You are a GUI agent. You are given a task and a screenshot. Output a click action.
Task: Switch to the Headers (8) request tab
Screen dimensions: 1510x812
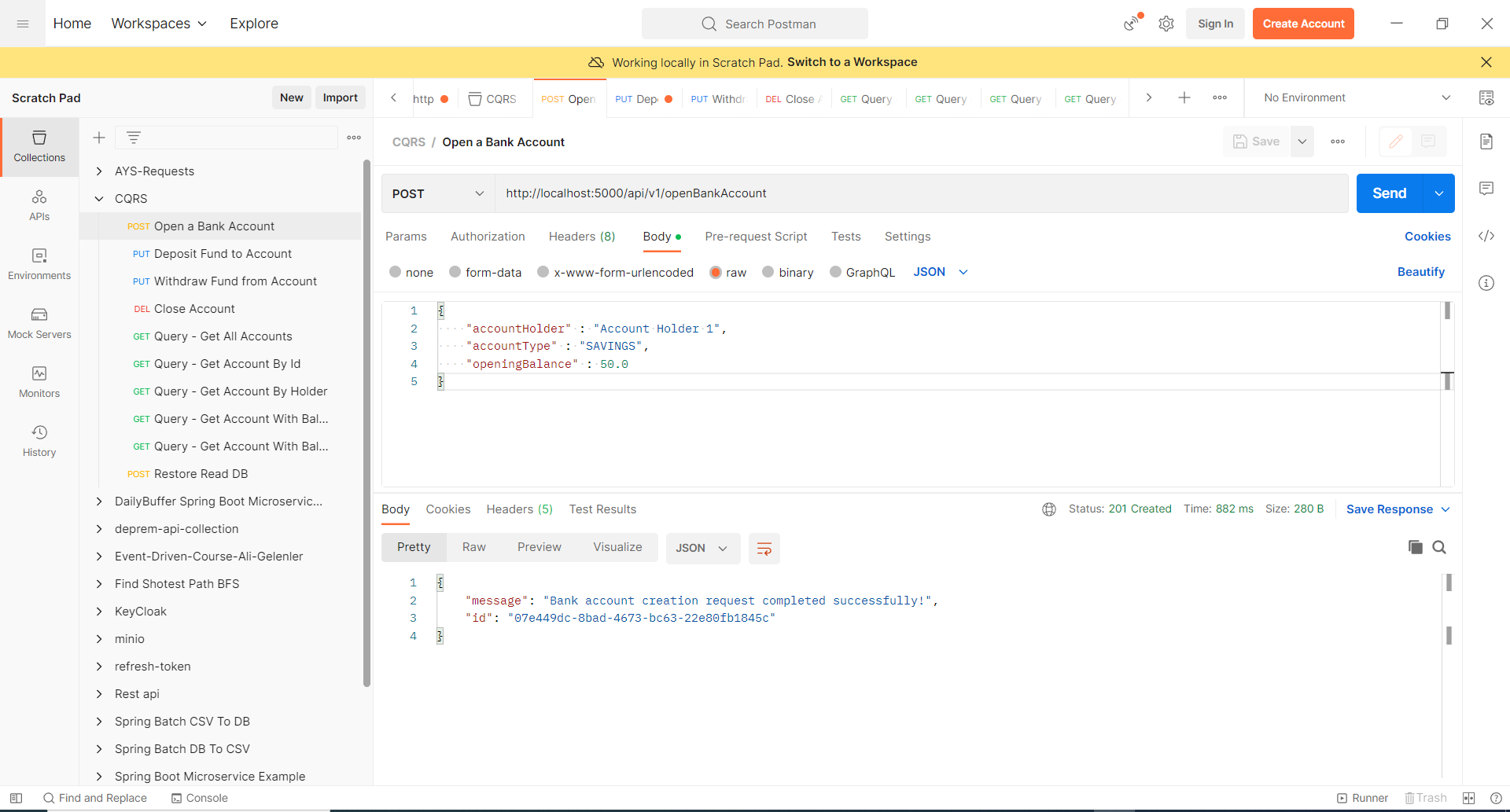[x=582, y=237]
